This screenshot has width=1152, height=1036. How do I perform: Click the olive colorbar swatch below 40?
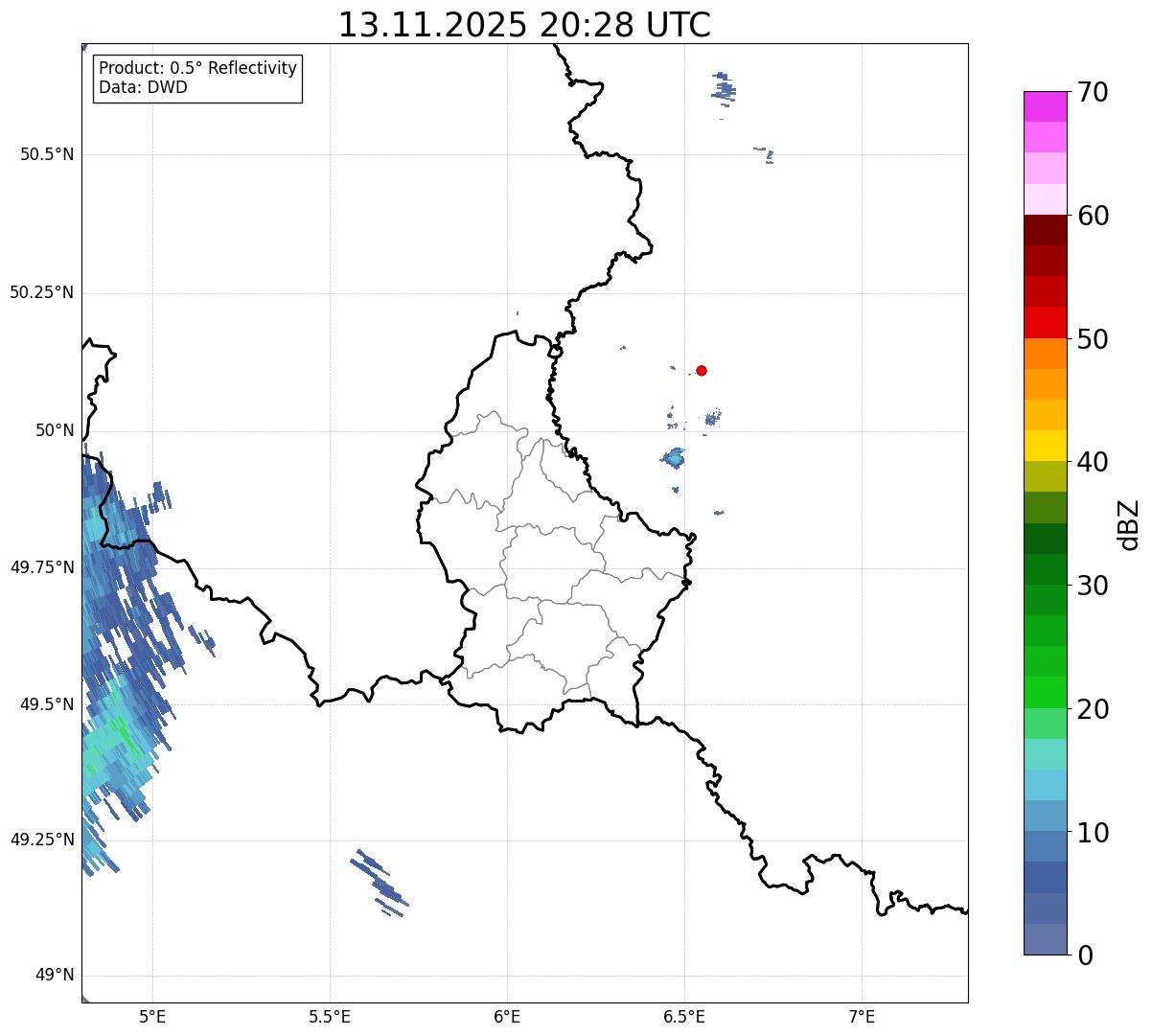pyautogui.click(x=1045, y=476)
